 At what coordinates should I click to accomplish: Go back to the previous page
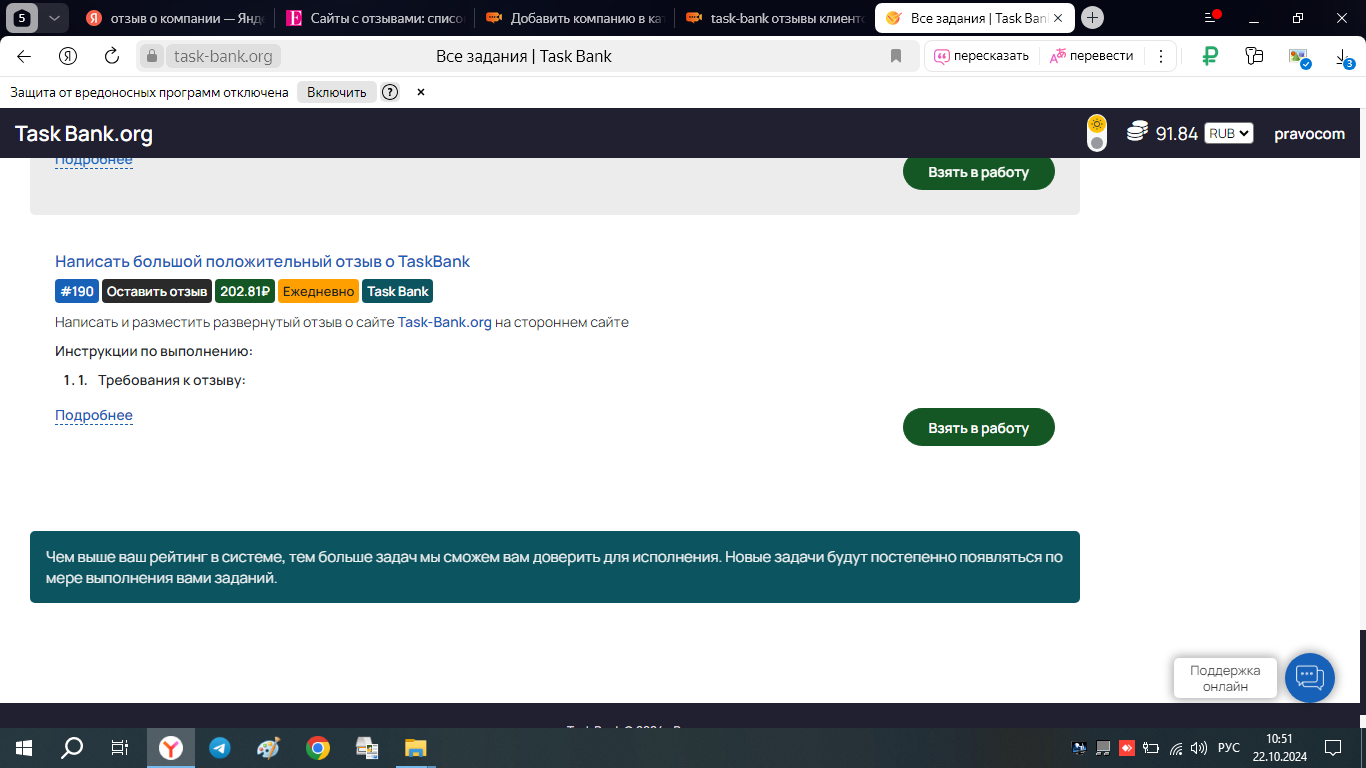coord(24,56)
